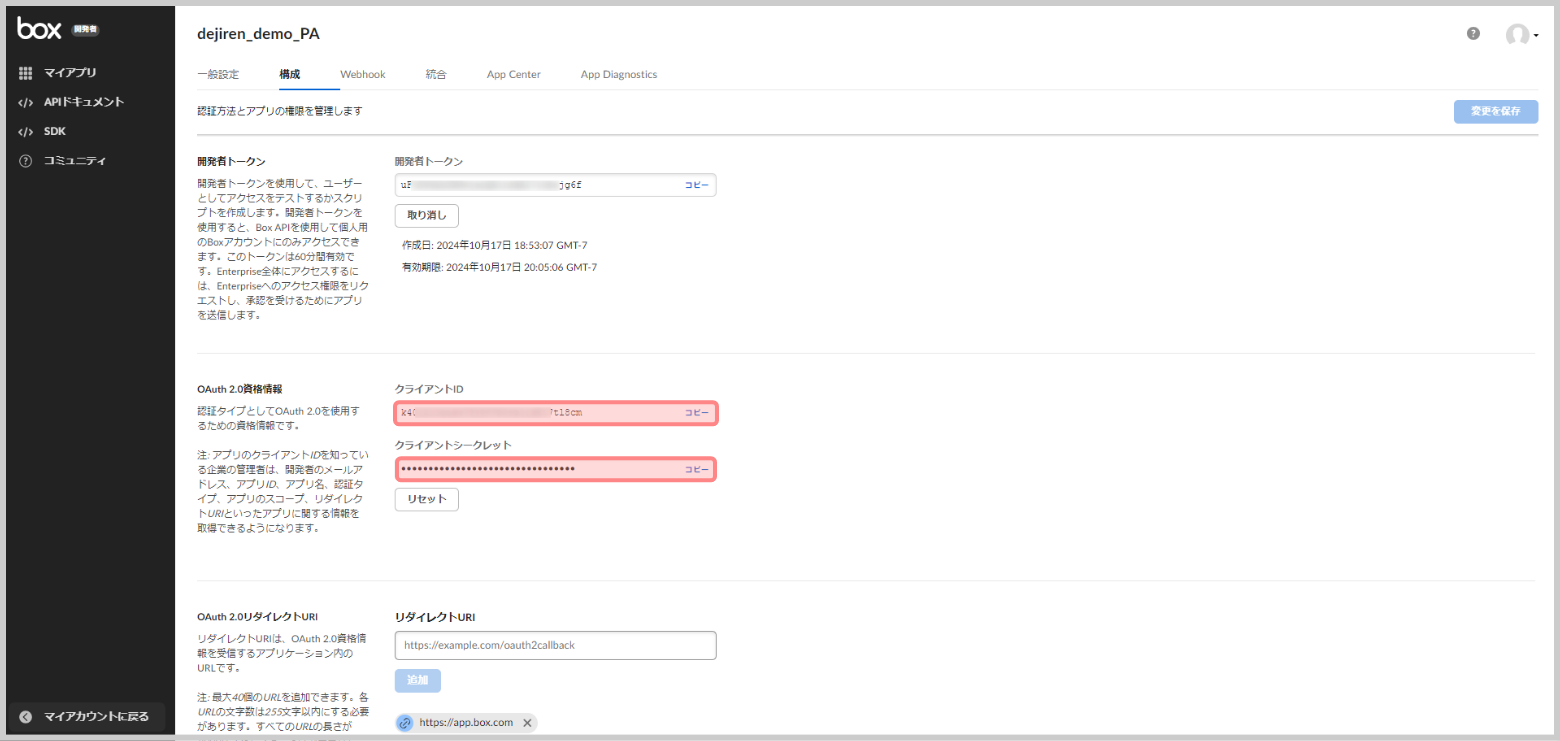Image resolution: width=1560 pixels, height=741 pixels.
Task: Click the 認証方法とアプリの権限を管理します description
Action: [279, 111]
